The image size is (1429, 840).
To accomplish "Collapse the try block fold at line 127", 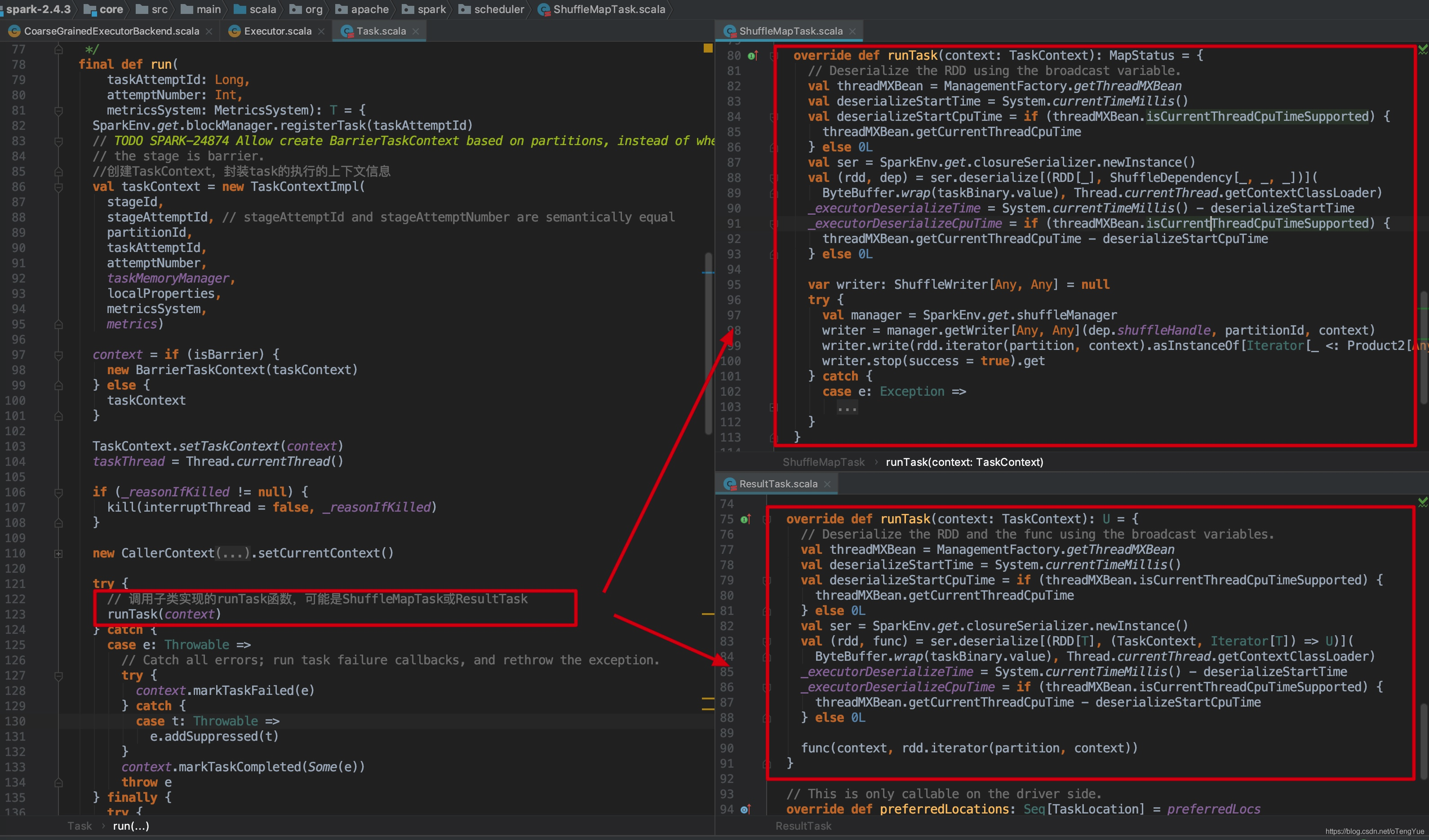I will click(58, 676).
